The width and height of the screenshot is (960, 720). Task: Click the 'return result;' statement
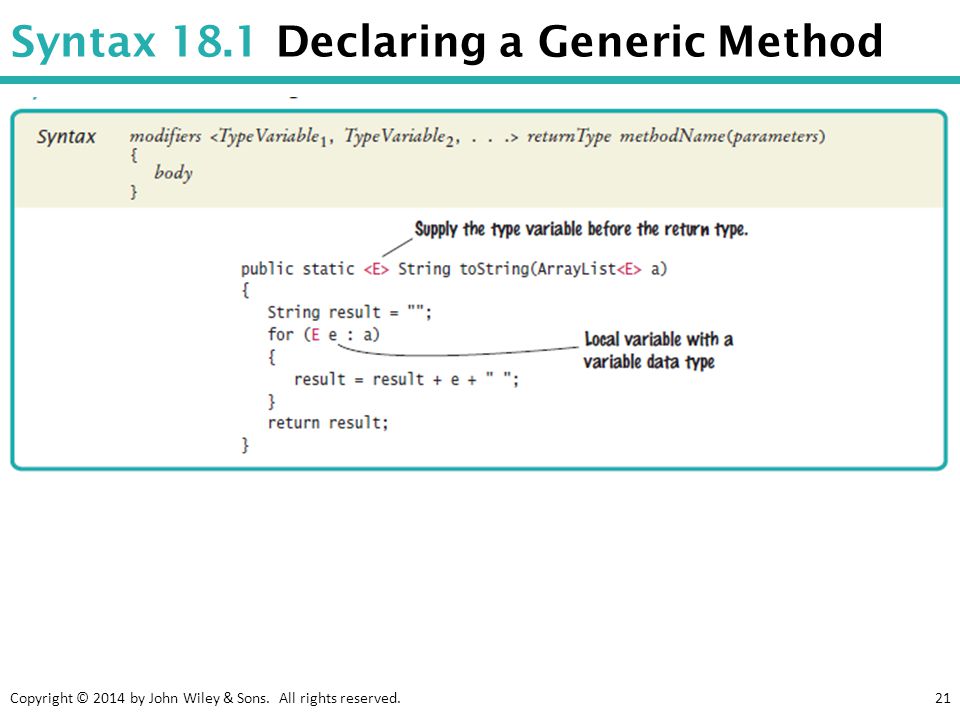[x=328, y=422]
